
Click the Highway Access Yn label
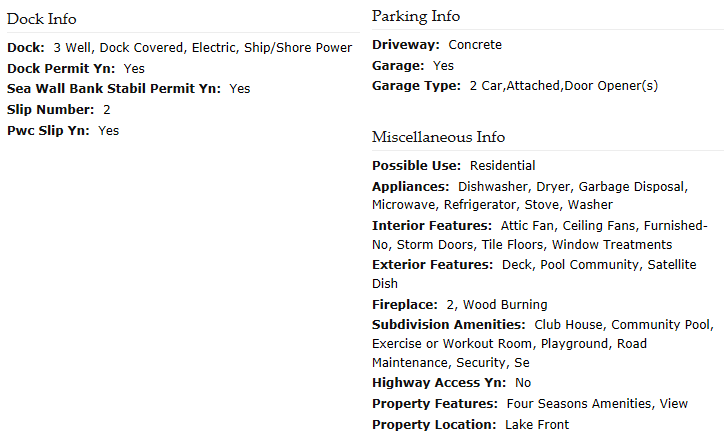click(x=439, y=382)
